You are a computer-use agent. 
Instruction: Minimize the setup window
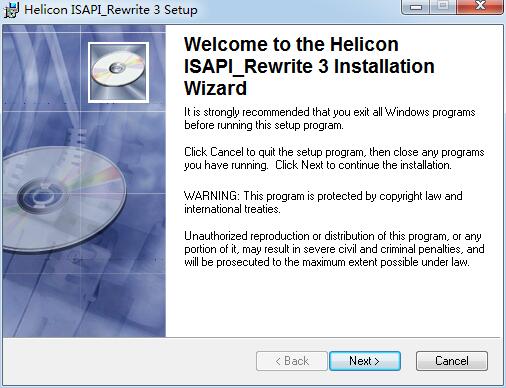tap(416, 7)
